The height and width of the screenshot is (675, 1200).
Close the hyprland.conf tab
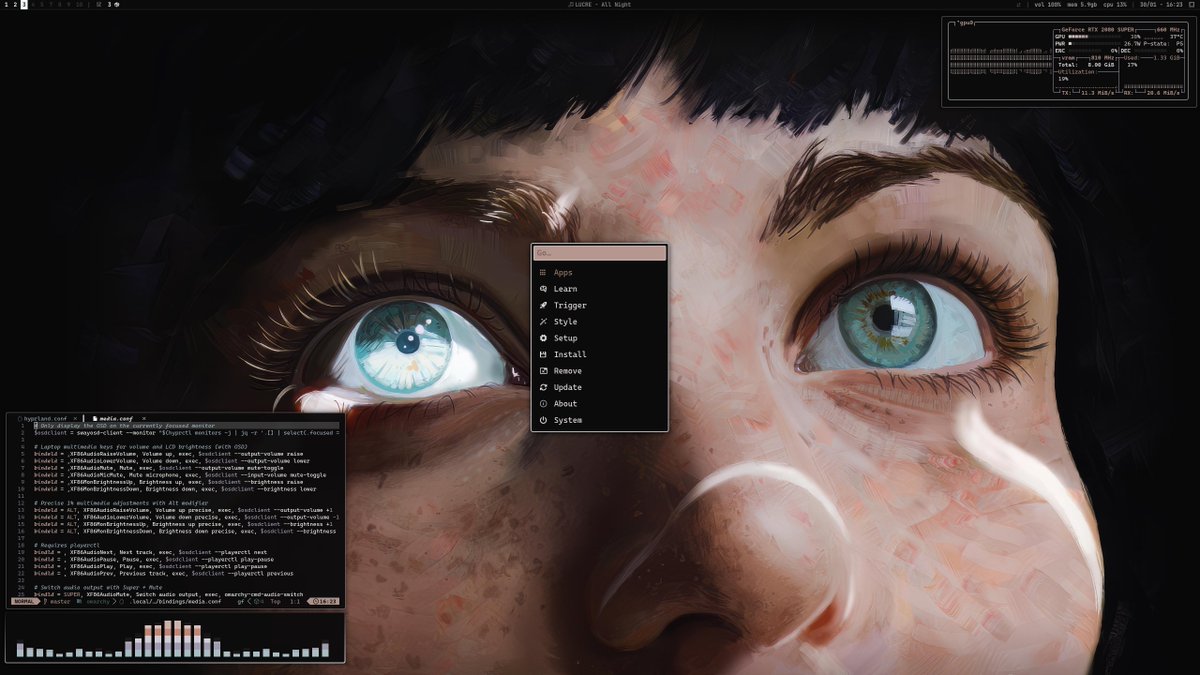[75, 418]
